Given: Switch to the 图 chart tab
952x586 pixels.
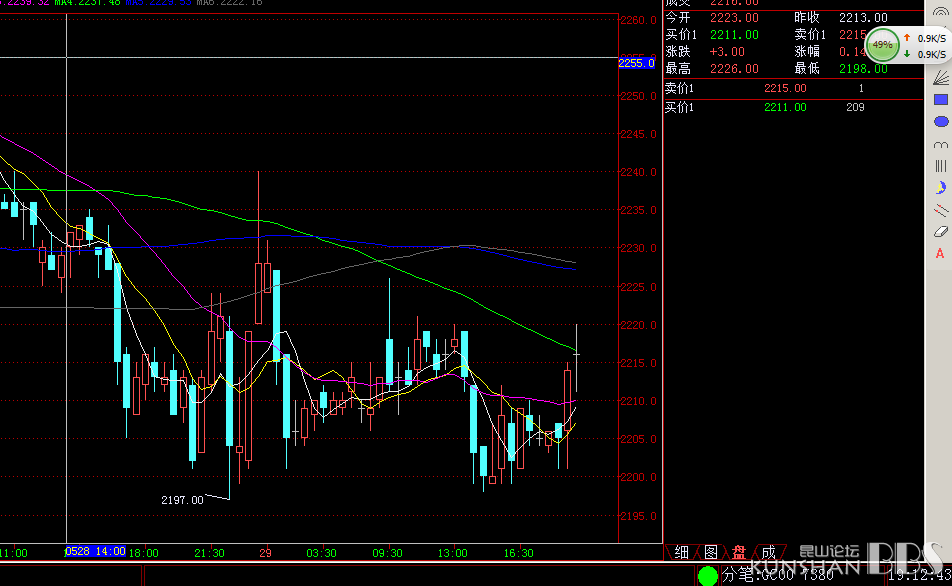Looking at the screenshot, I should click(710, 553).
